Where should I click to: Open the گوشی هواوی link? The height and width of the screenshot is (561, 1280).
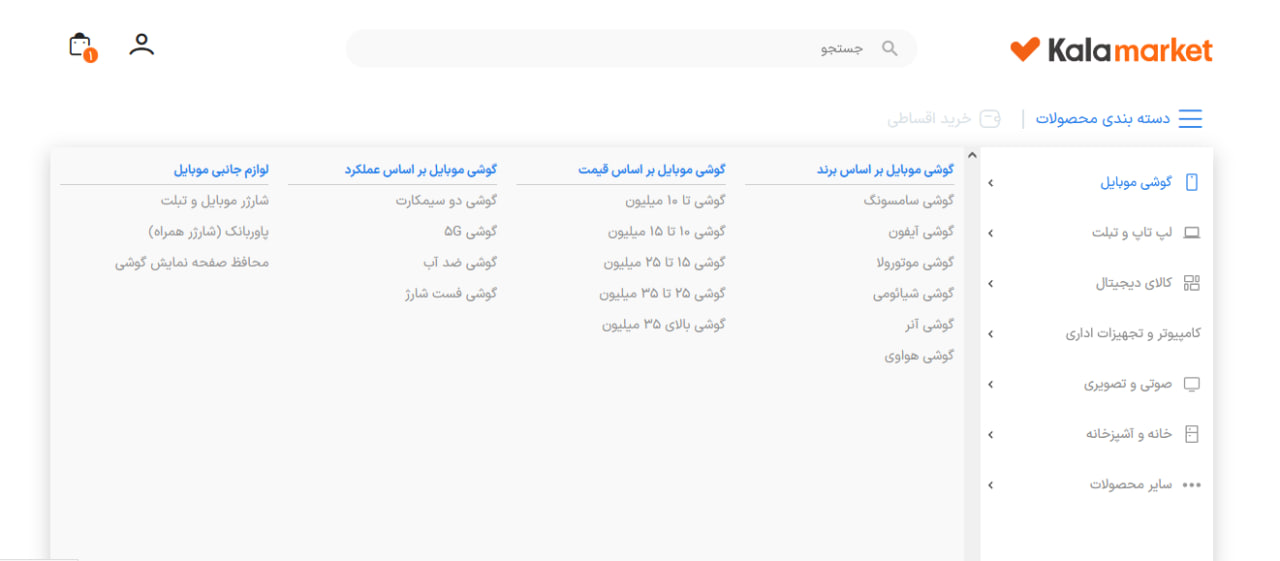(x=919, y=356)
